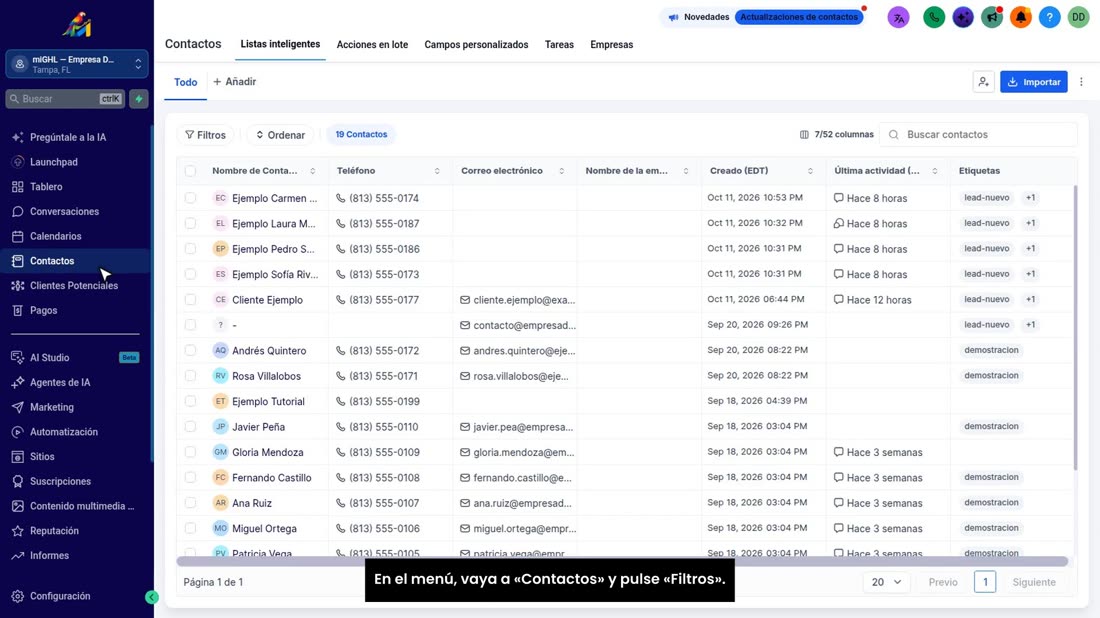The image size is (1100, 618).
Task: Open Clientes Potenciales in the sidebar
Action: tap(76, 286)
